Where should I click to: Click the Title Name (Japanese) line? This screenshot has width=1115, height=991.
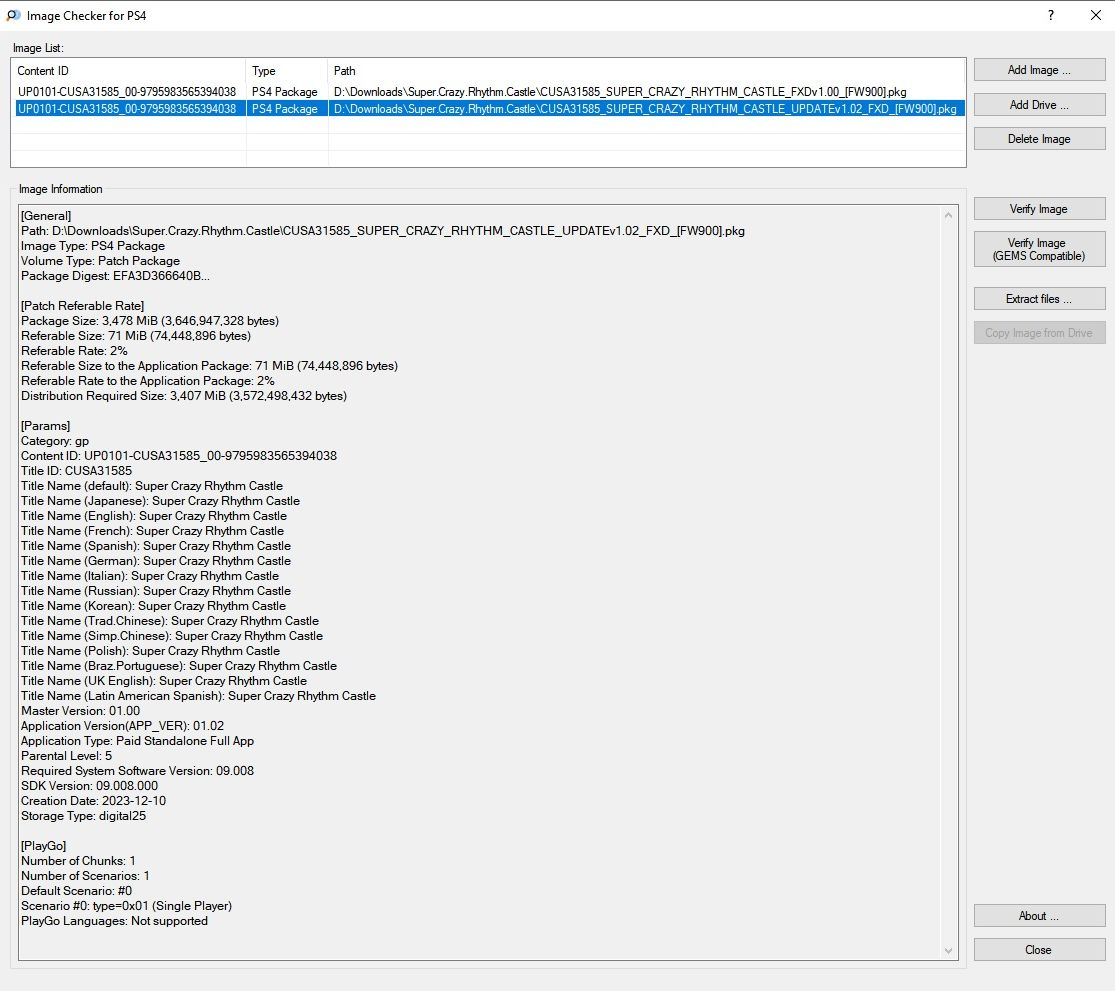tap(160, 500)
